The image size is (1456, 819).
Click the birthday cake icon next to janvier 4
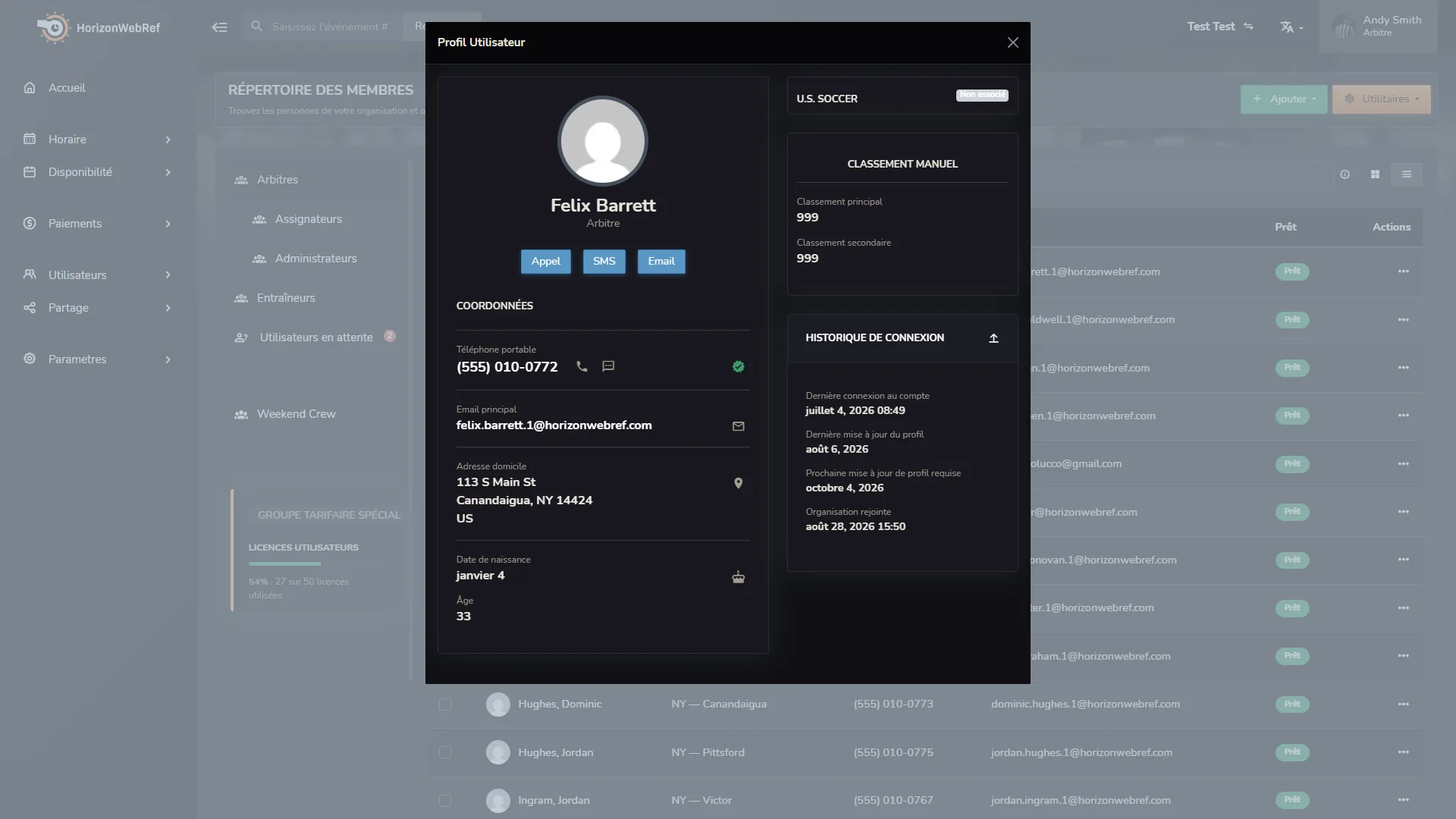tap(739, 577)
